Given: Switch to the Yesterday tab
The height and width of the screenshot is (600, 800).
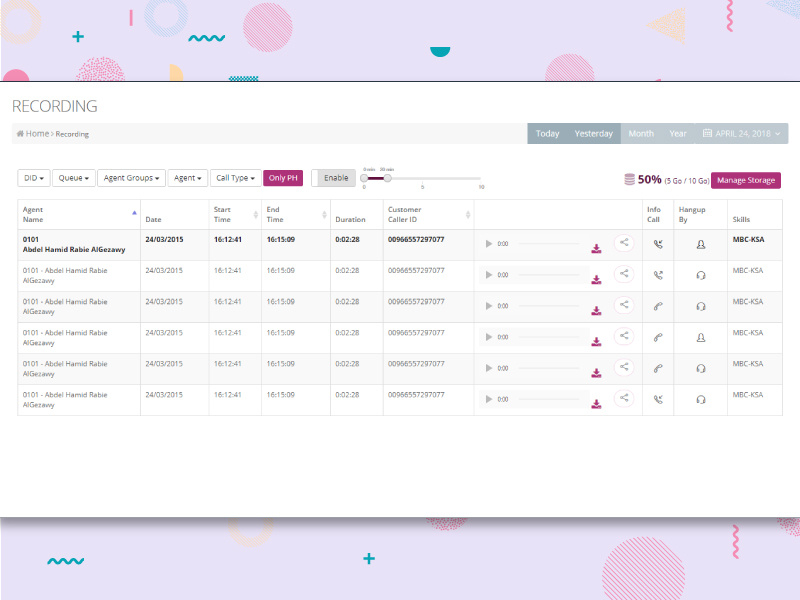Looking at the screenshot, I should pyautogui.click(x=594, y=132).
